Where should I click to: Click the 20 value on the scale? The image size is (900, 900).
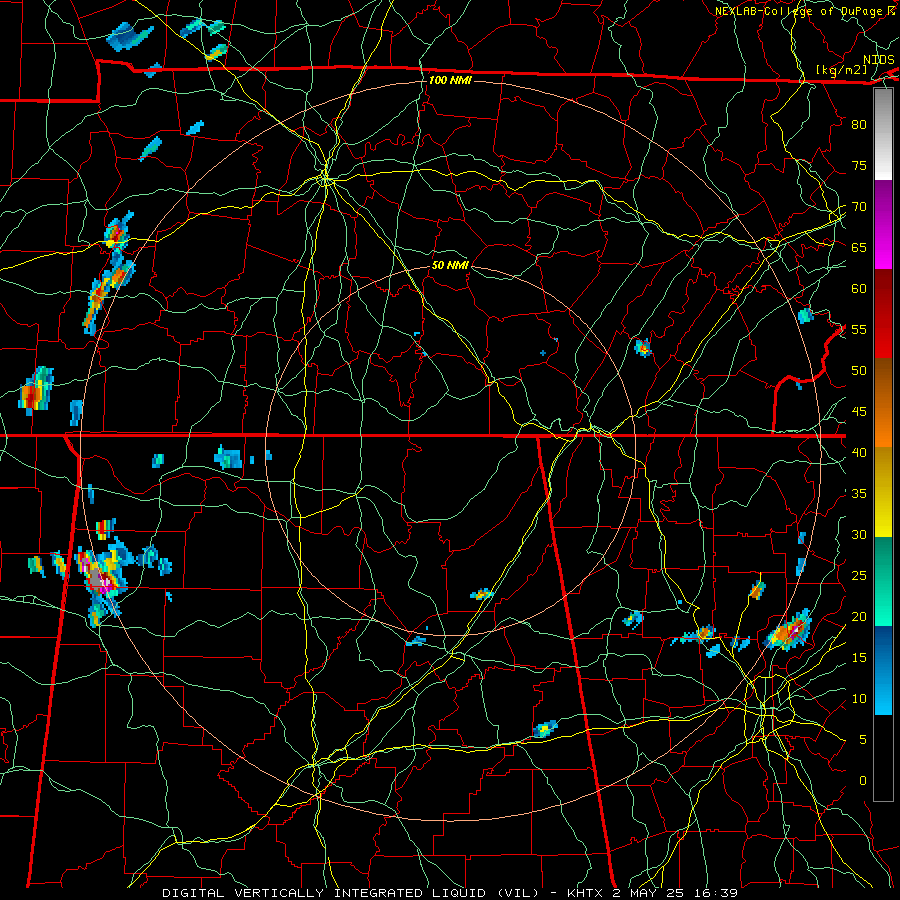[859, 616]
